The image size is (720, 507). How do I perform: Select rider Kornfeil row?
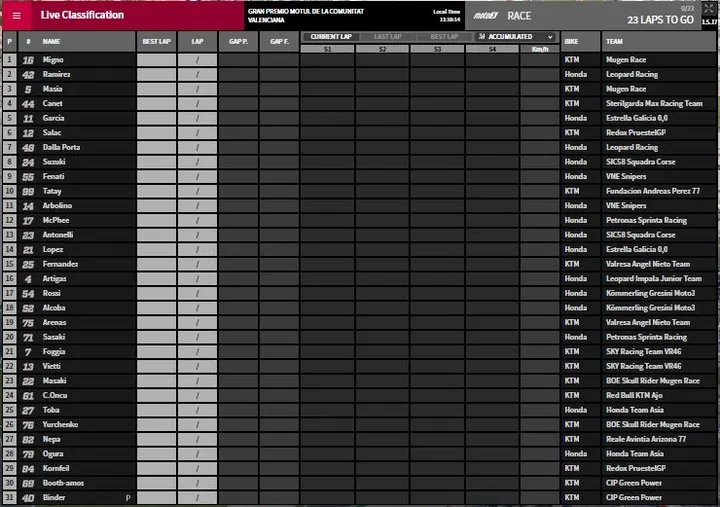click(360, 468)
